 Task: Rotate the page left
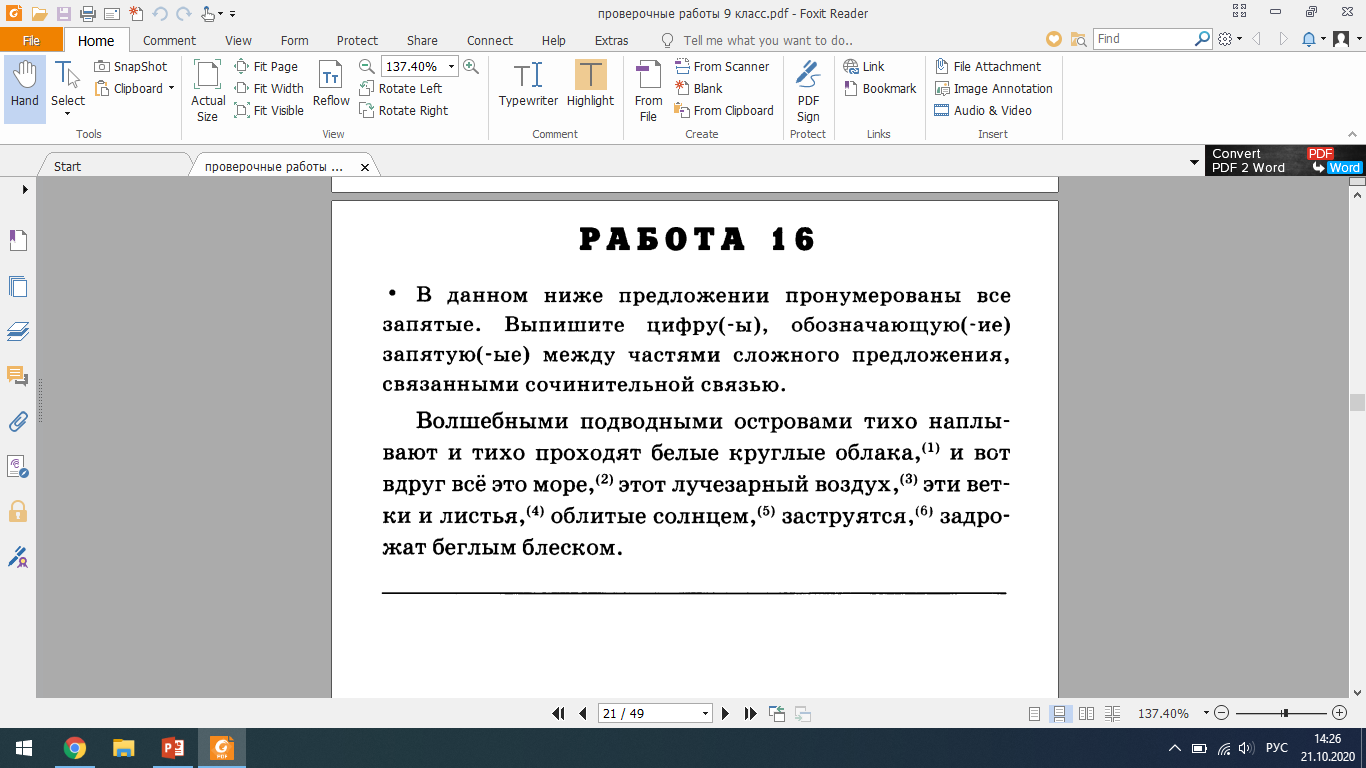point(400,88)
